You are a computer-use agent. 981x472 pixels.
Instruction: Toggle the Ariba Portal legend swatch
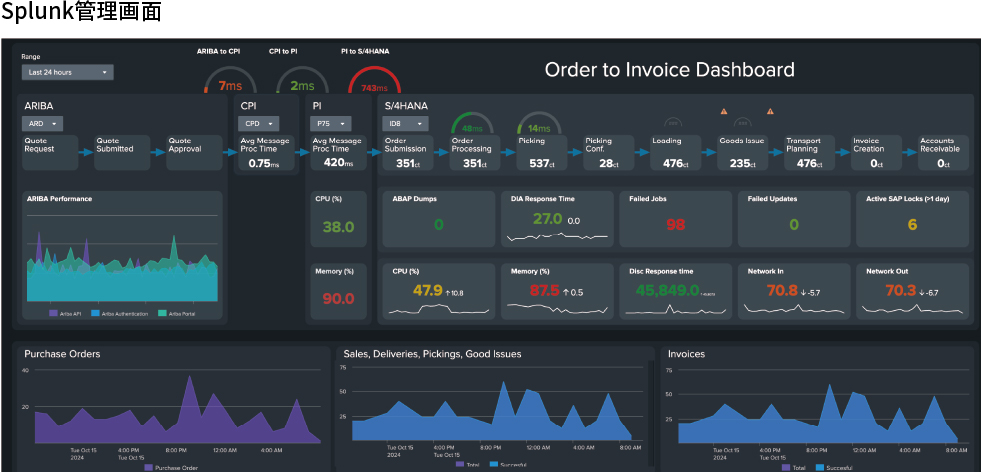point(163,313)
